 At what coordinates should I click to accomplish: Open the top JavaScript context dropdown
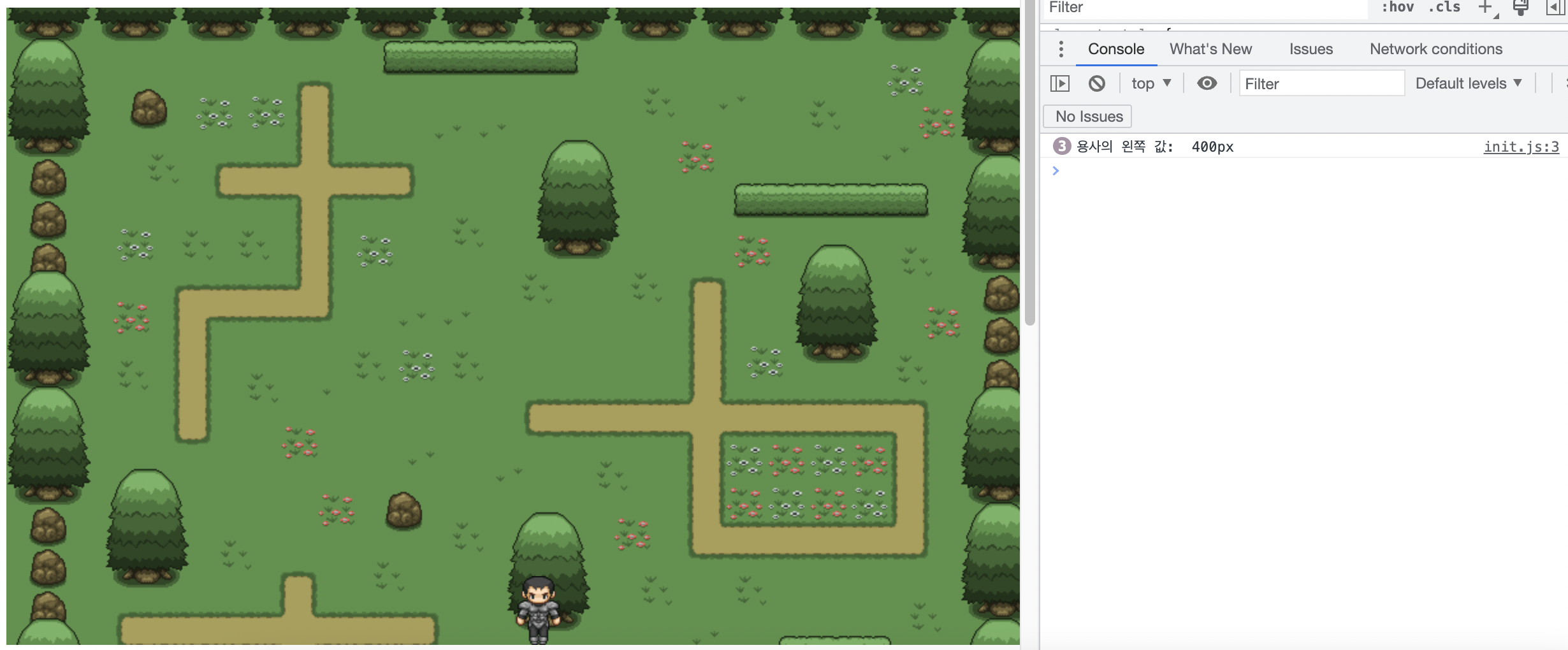tap(1151, 83)
